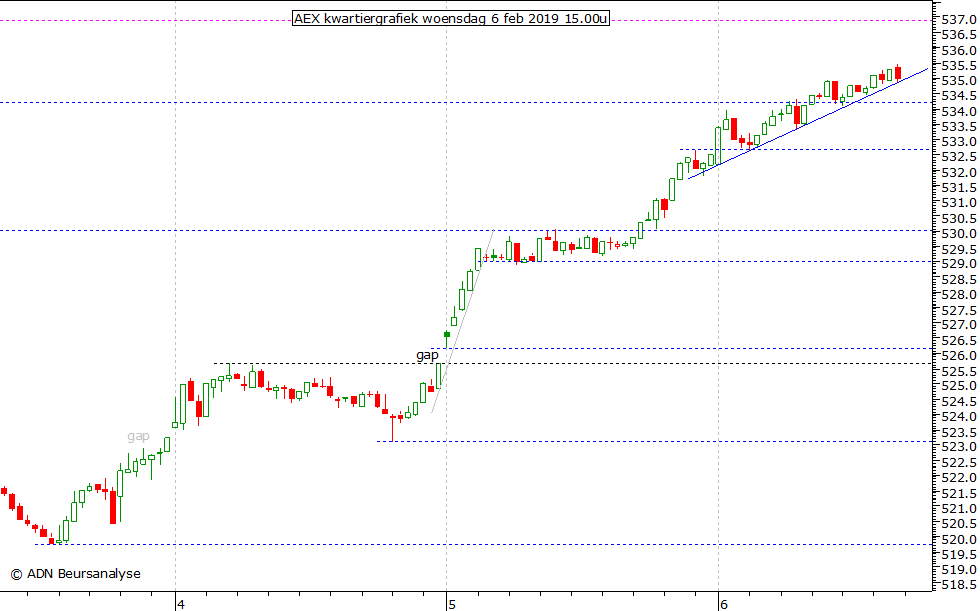Click the date label '4' on the time axis
Viewport: 980px width, 611px height.
[181, 604]
